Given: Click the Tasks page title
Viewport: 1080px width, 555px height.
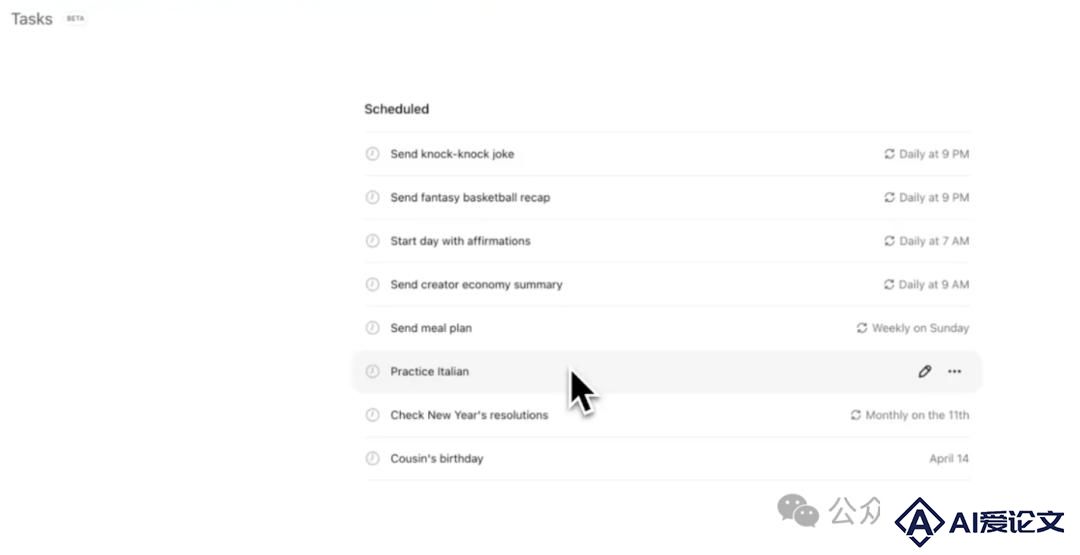Looking at the screenshot, I should 32,19.
